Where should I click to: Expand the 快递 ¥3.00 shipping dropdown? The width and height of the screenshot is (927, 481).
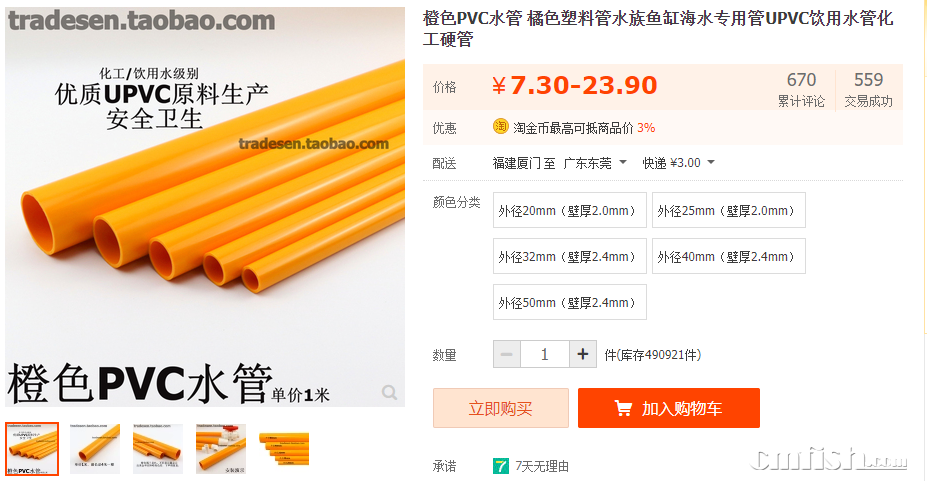click(679, 162)
